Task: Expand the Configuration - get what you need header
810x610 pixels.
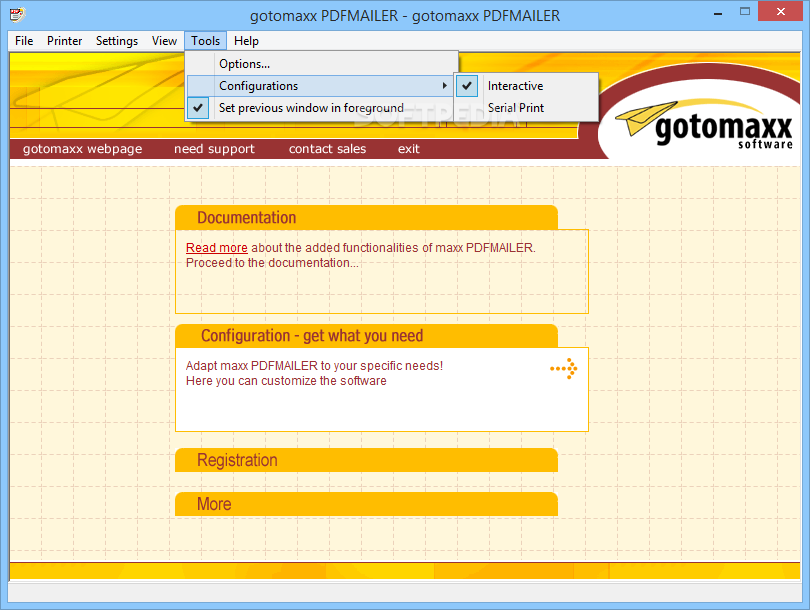Action: coord(366,336)
